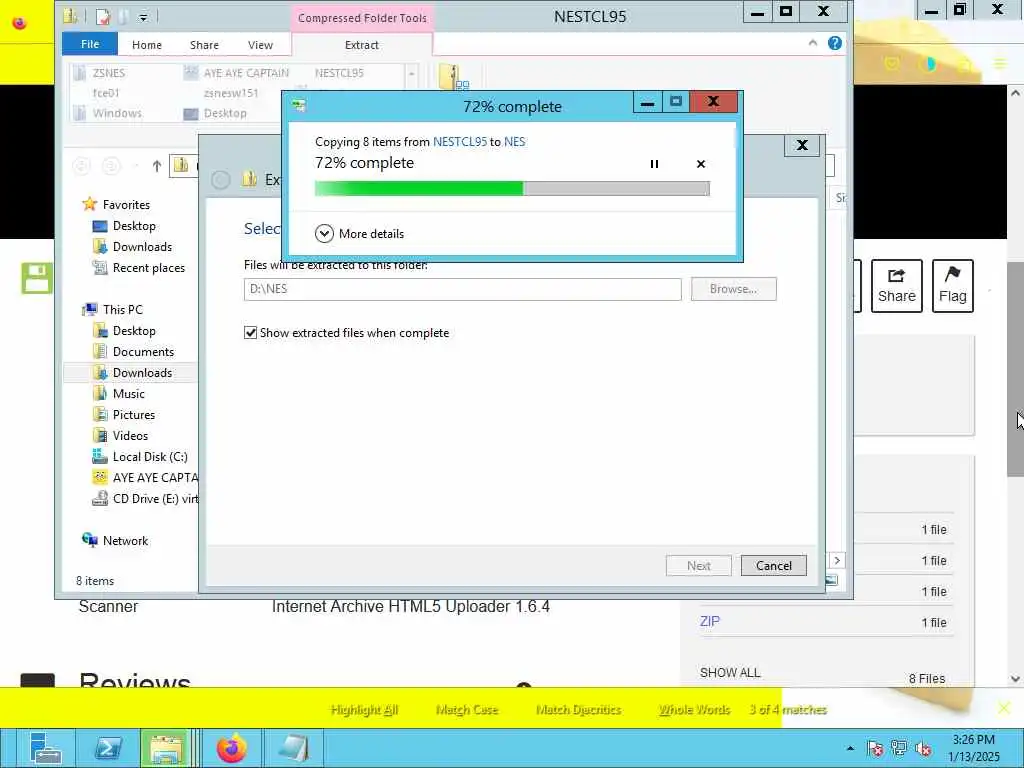
Task: Switch to the View ribbon tab
Action: click(261, 45)
